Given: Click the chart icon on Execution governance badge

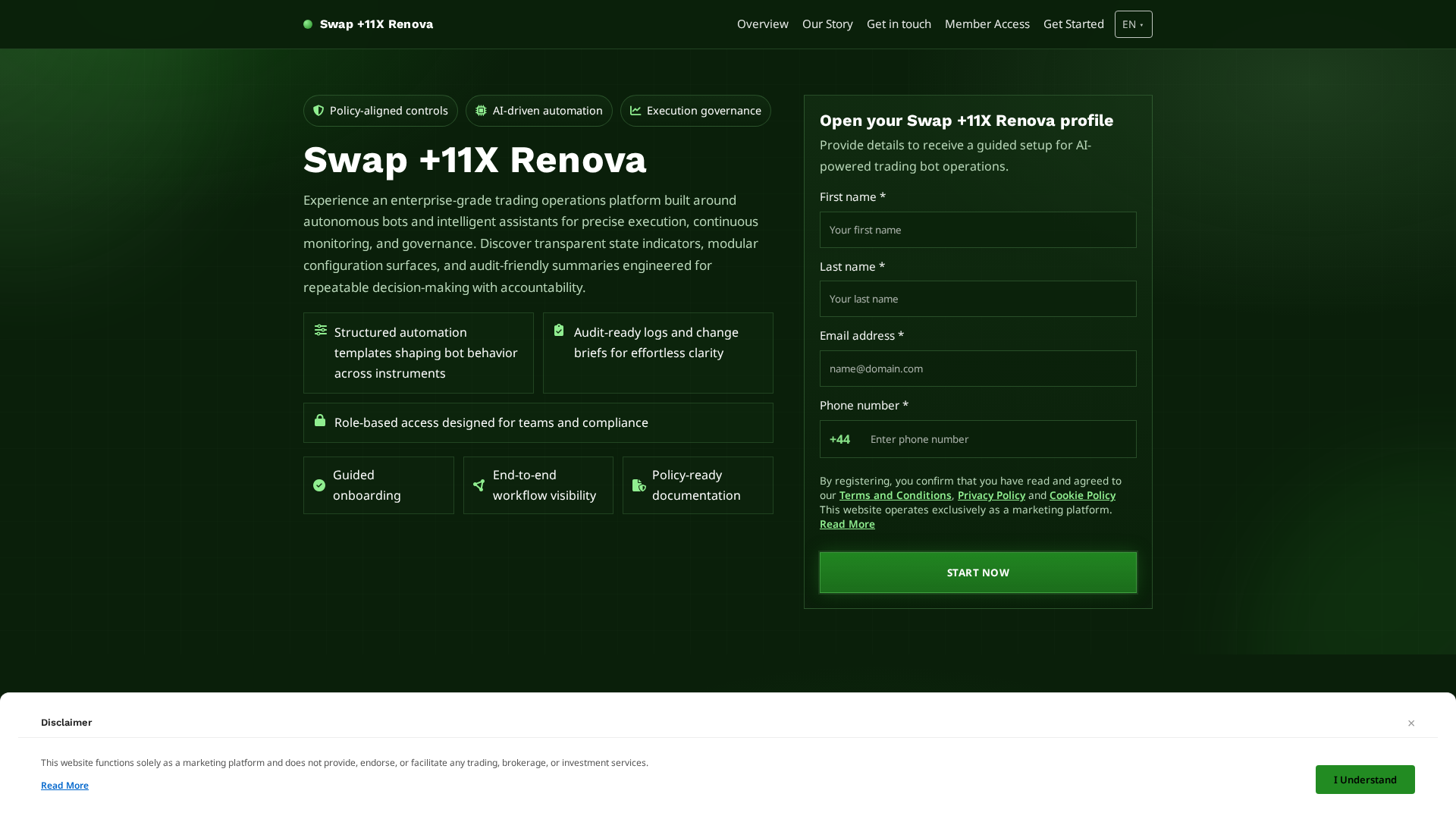Looking at the screenshot, I should [635, 111].
